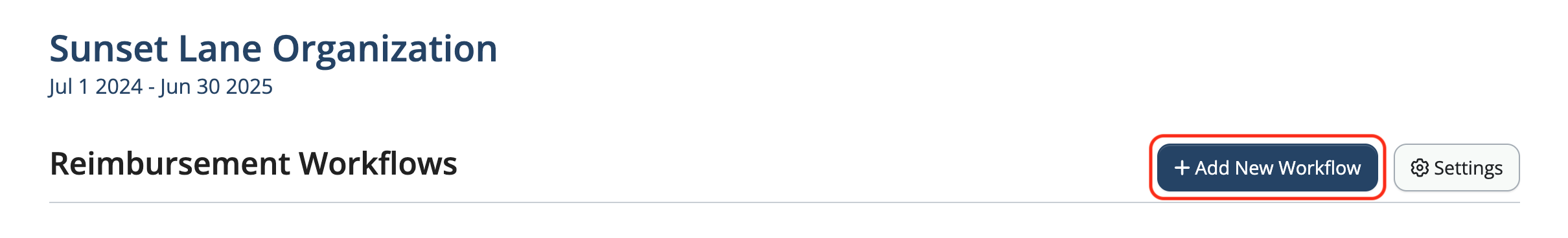Click the word Sunset in the page title
This screenshot has height=238, width=1568.
[x=110, y=49]
